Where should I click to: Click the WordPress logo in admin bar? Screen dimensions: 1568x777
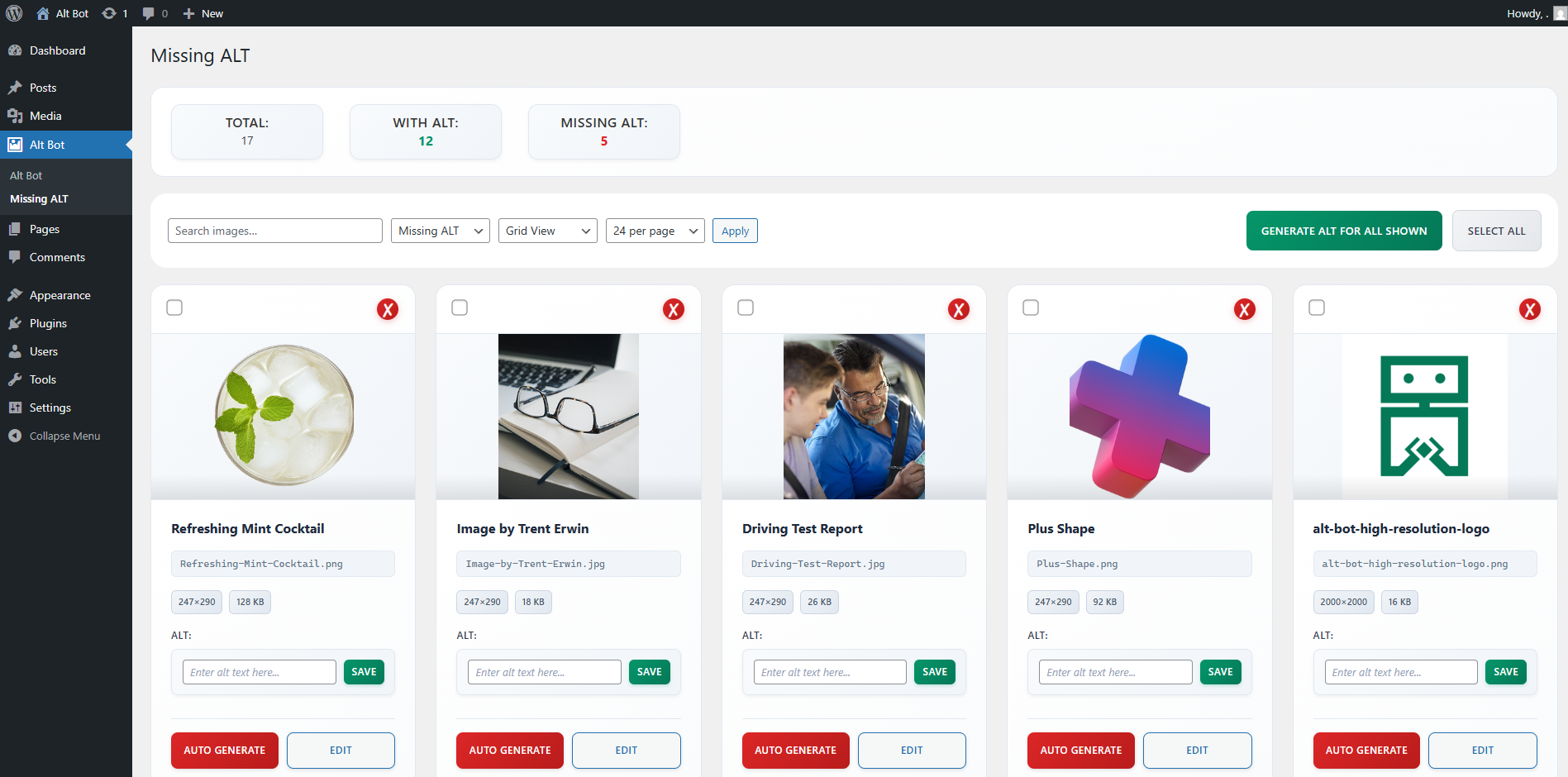tap(13, 12)
